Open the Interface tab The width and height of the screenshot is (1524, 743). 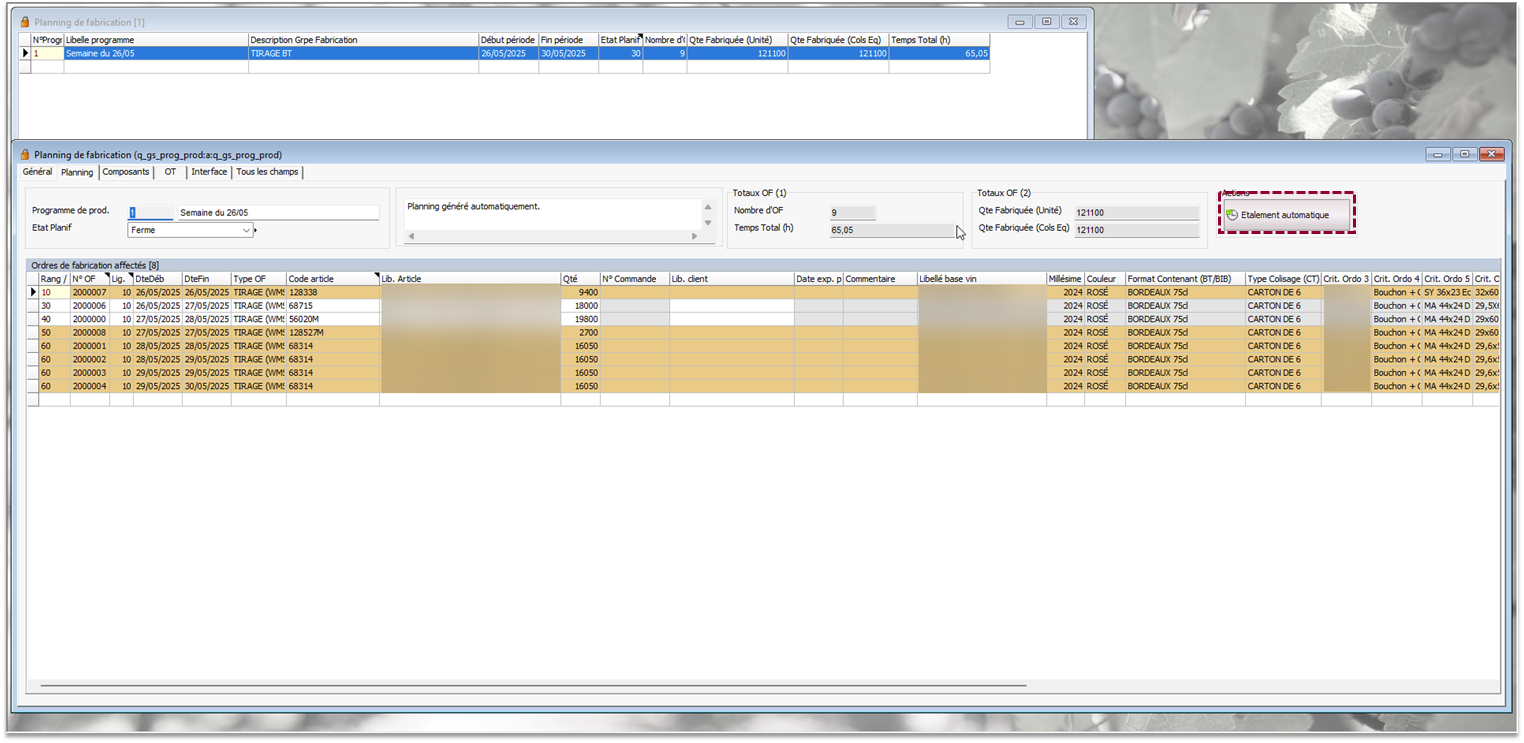coord(209,172)
